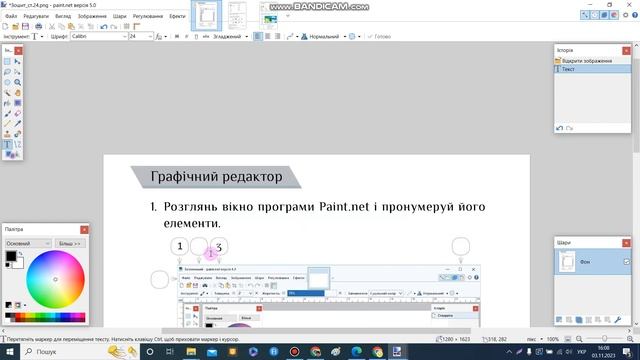640x360 pixels.
Task: Open layer properties wrench icon
Action: tap(618, 320)
